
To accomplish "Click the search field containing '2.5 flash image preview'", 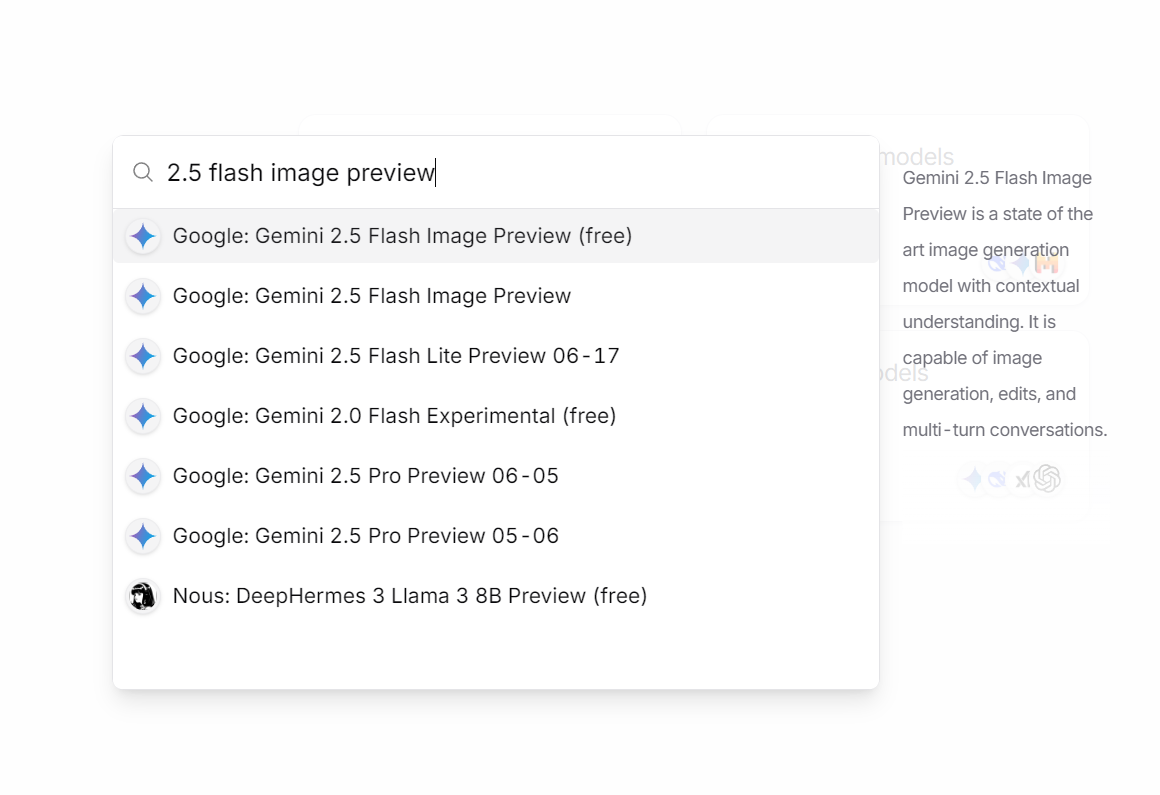I will click(496, 172).
